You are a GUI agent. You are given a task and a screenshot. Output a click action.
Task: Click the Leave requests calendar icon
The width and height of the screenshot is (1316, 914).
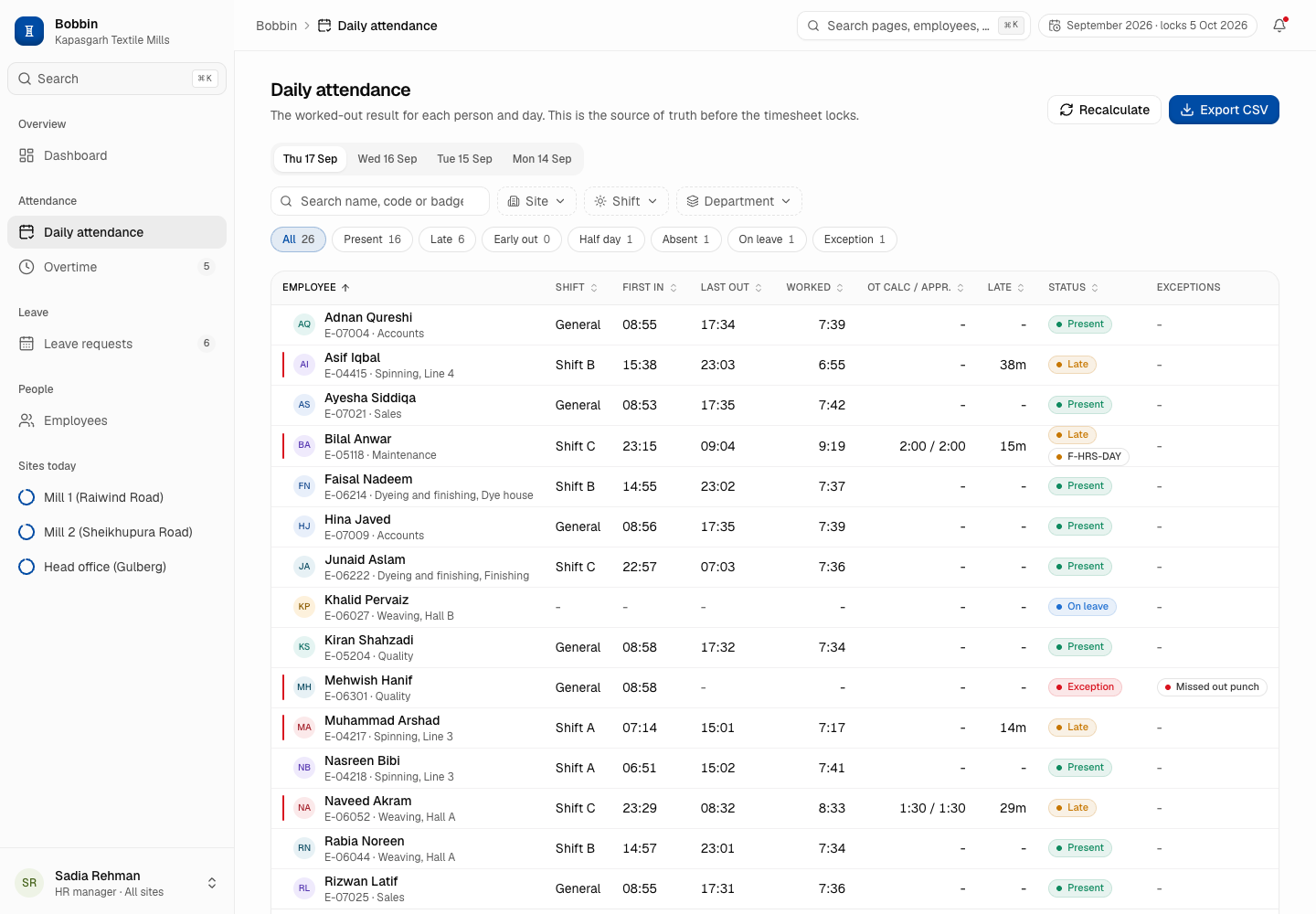(27, 344)
